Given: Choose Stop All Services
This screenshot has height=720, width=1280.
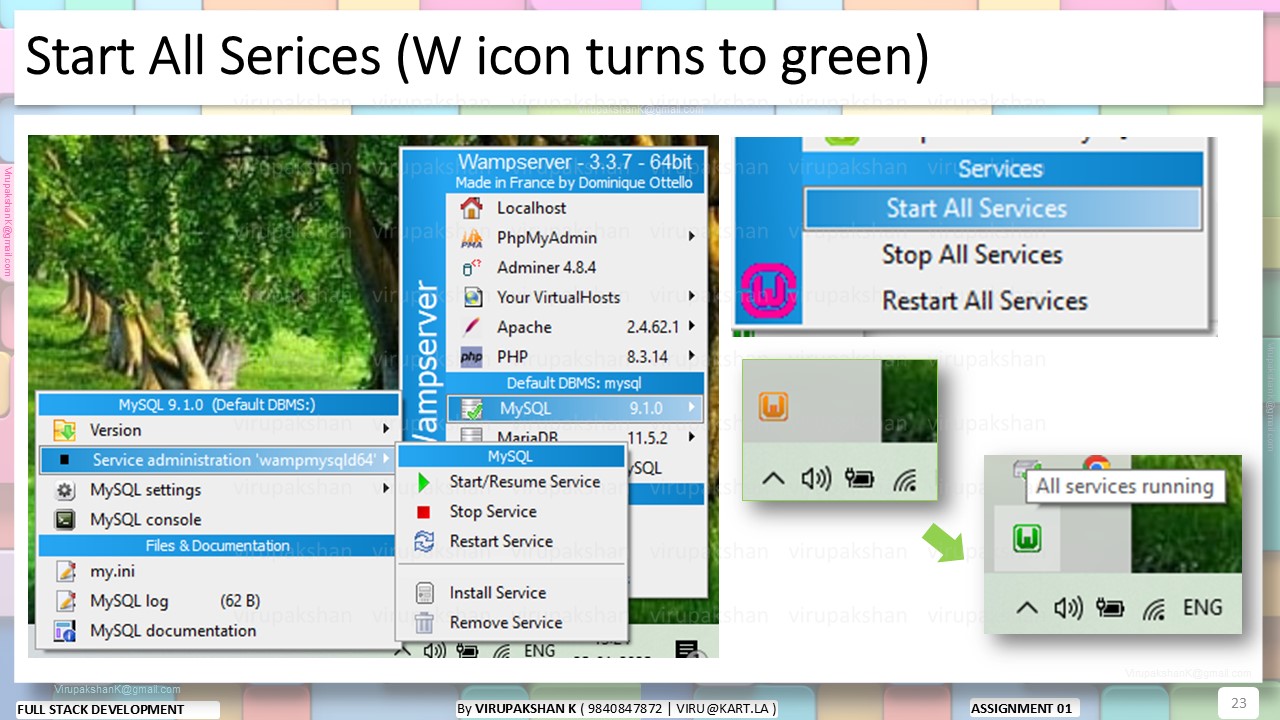Looking at the screenshot, I should [972, 255].
